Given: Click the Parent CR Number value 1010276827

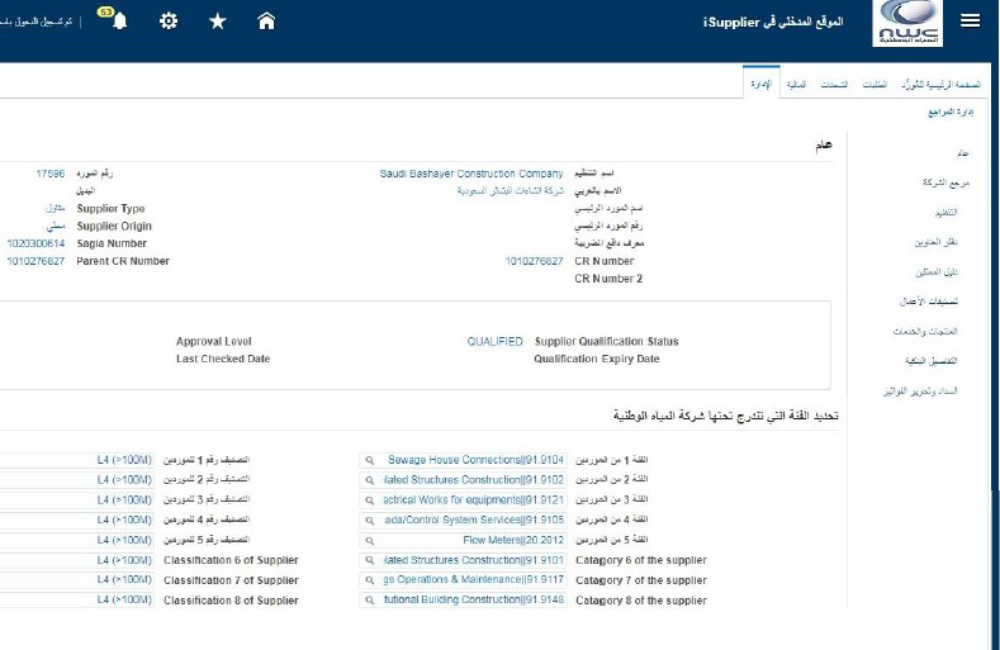Looking at the screenshot, I should click(x=36, y=261).
